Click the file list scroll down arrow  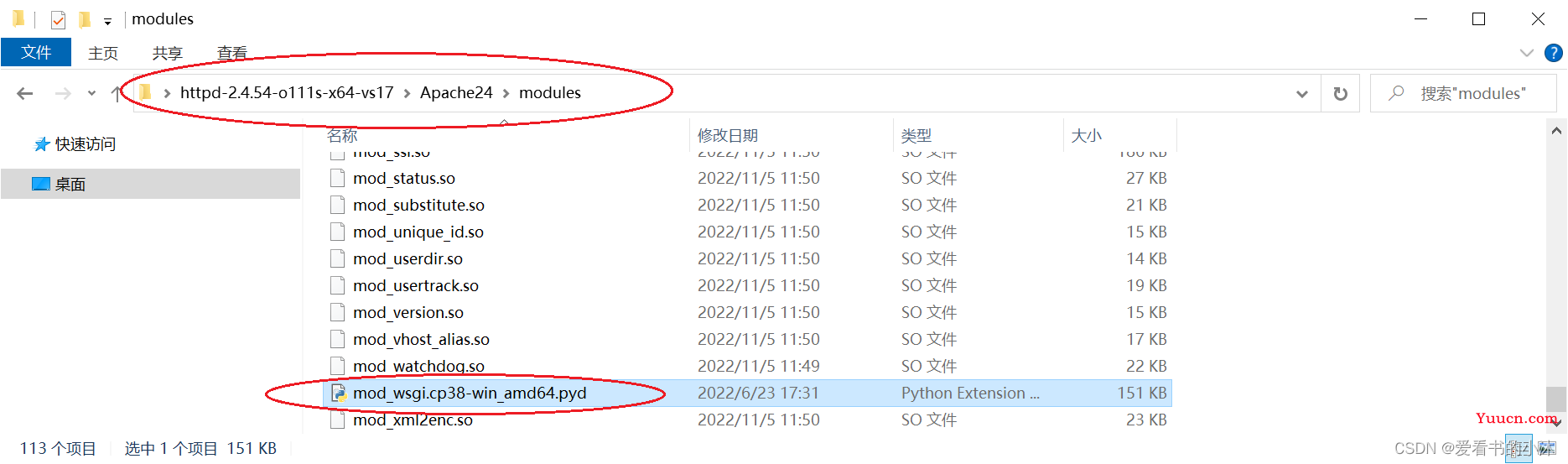pos(1556,423)
